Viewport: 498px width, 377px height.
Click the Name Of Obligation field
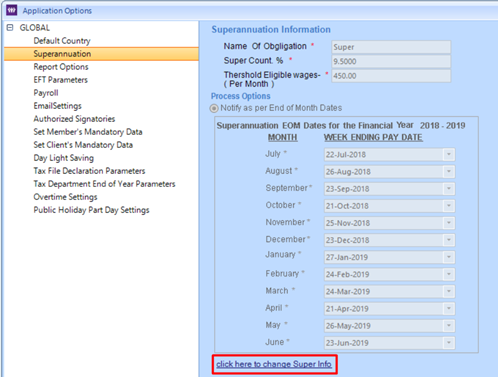point(391,47)
